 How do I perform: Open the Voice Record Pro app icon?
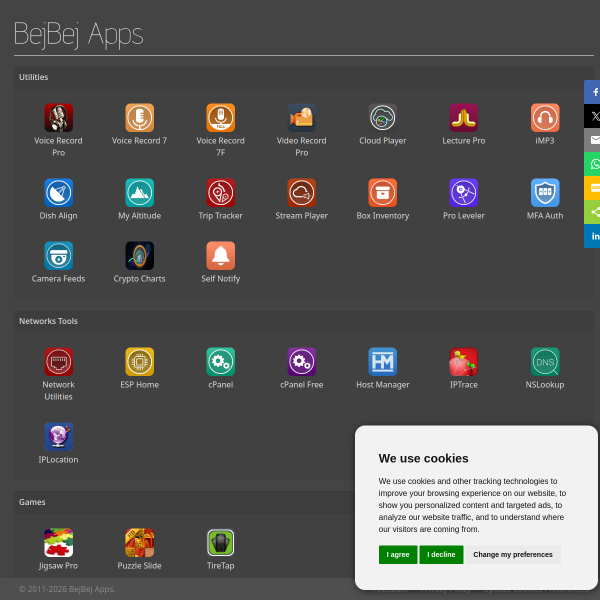(x=59, y=117)
